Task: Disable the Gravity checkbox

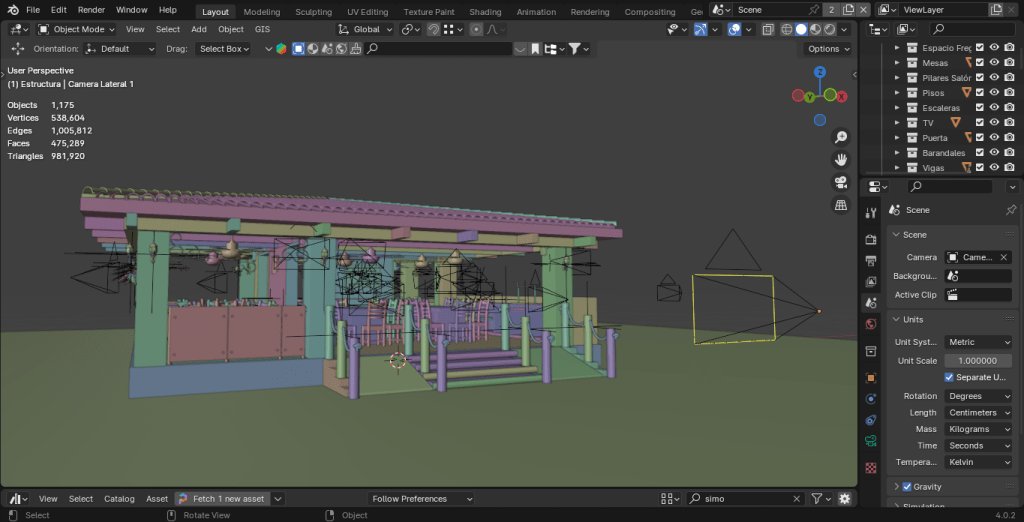Action: point(907,487)
